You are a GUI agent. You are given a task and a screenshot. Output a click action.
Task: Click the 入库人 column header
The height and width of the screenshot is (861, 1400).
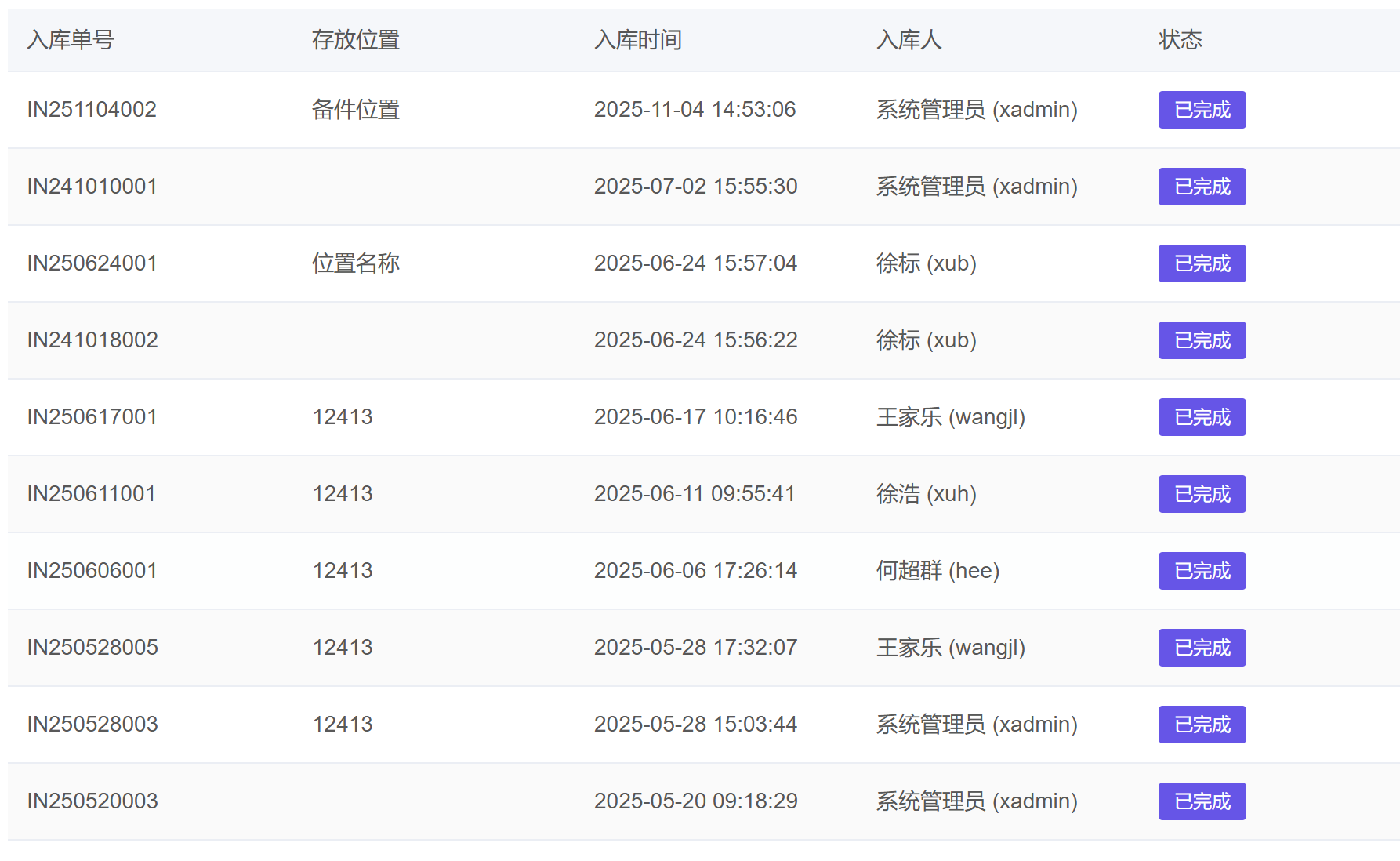click(909, 40)
